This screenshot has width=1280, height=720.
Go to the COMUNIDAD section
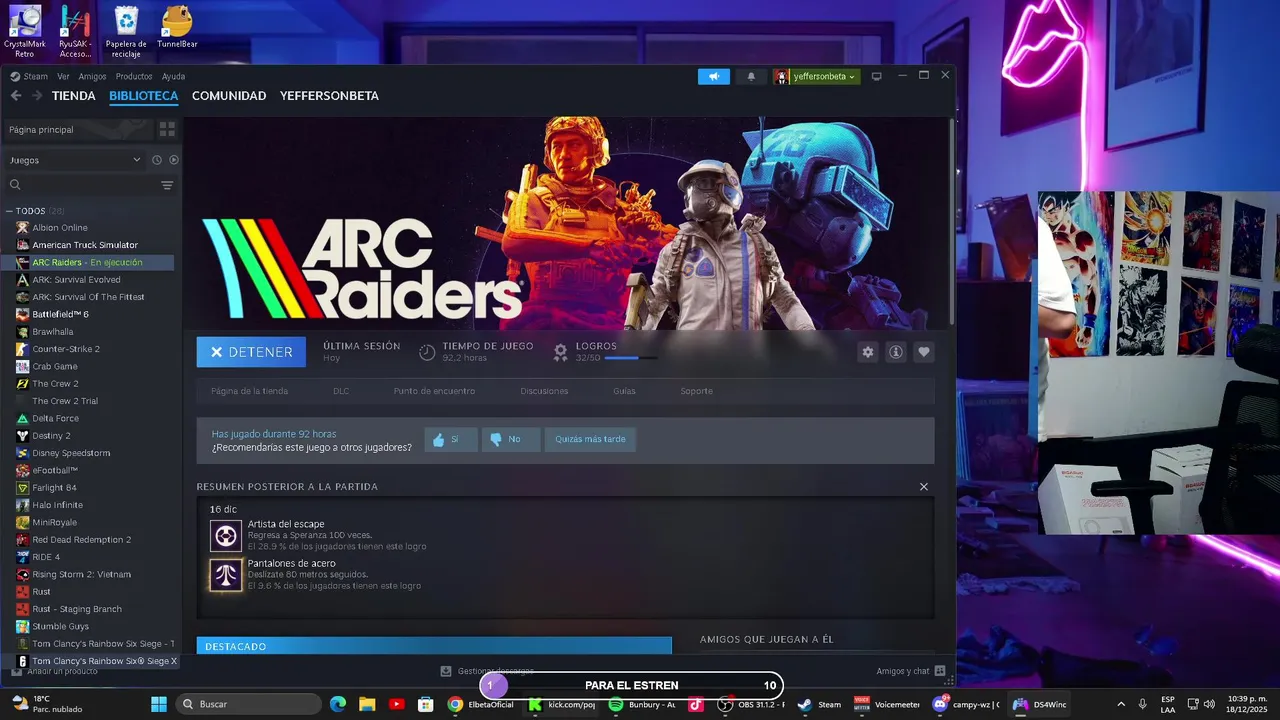(229, 96)
